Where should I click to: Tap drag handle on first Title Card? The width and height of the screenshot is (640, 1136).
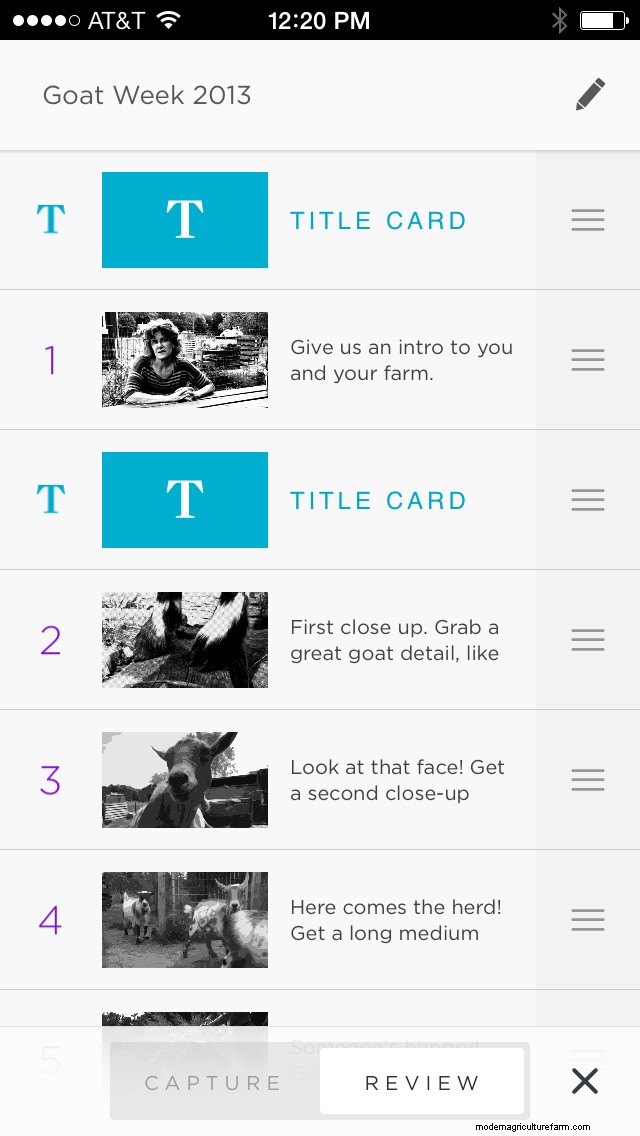[x=588, y=220]
